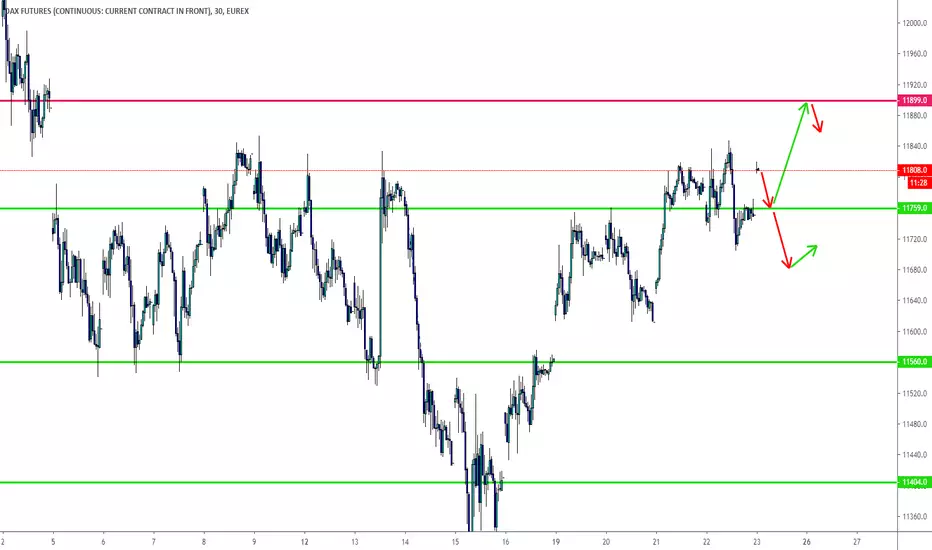Click the 11440.0 price axis value

click(x=915, y=455)
